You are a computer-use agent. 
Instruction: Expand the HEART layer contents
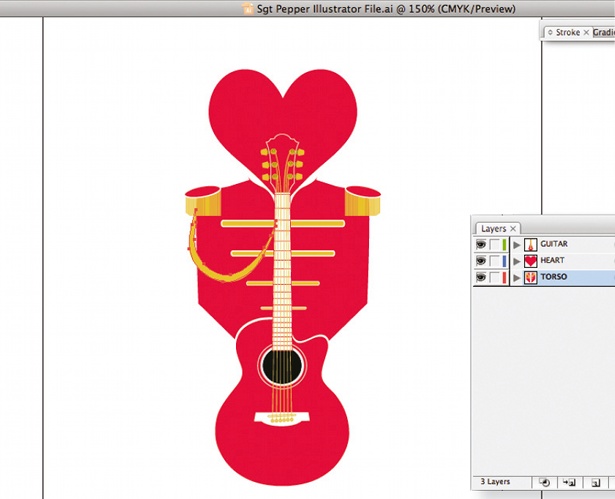point(517,261)
